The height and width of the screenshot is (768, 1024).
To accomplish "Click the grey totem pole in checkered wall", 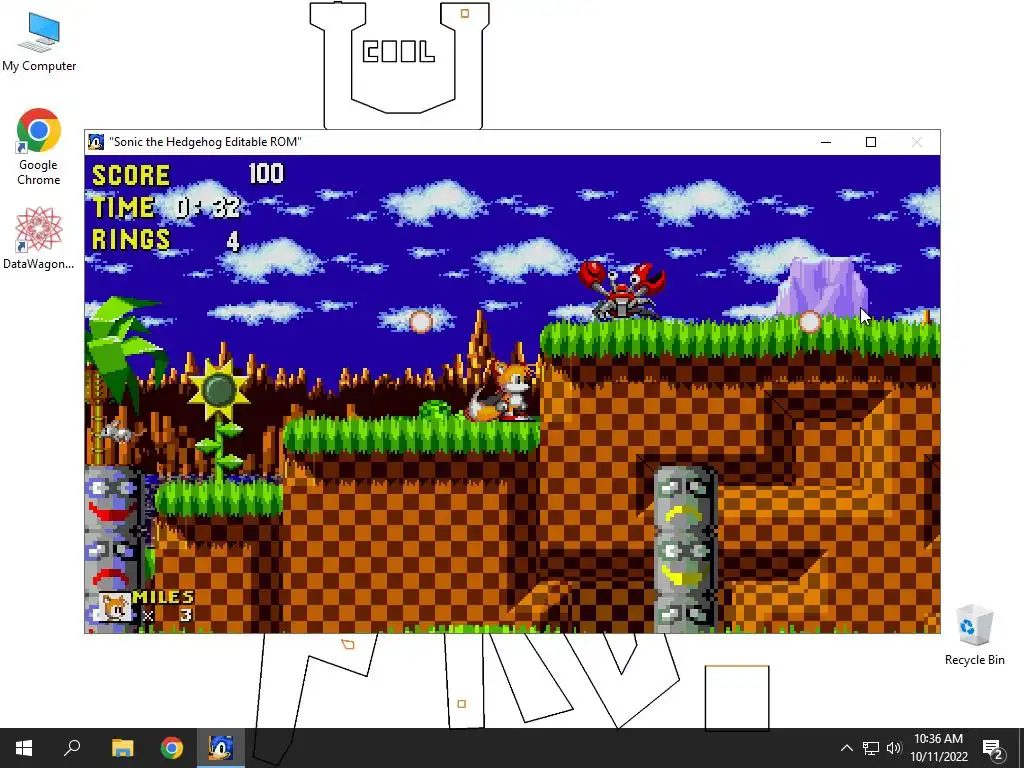I will point(684,549).
